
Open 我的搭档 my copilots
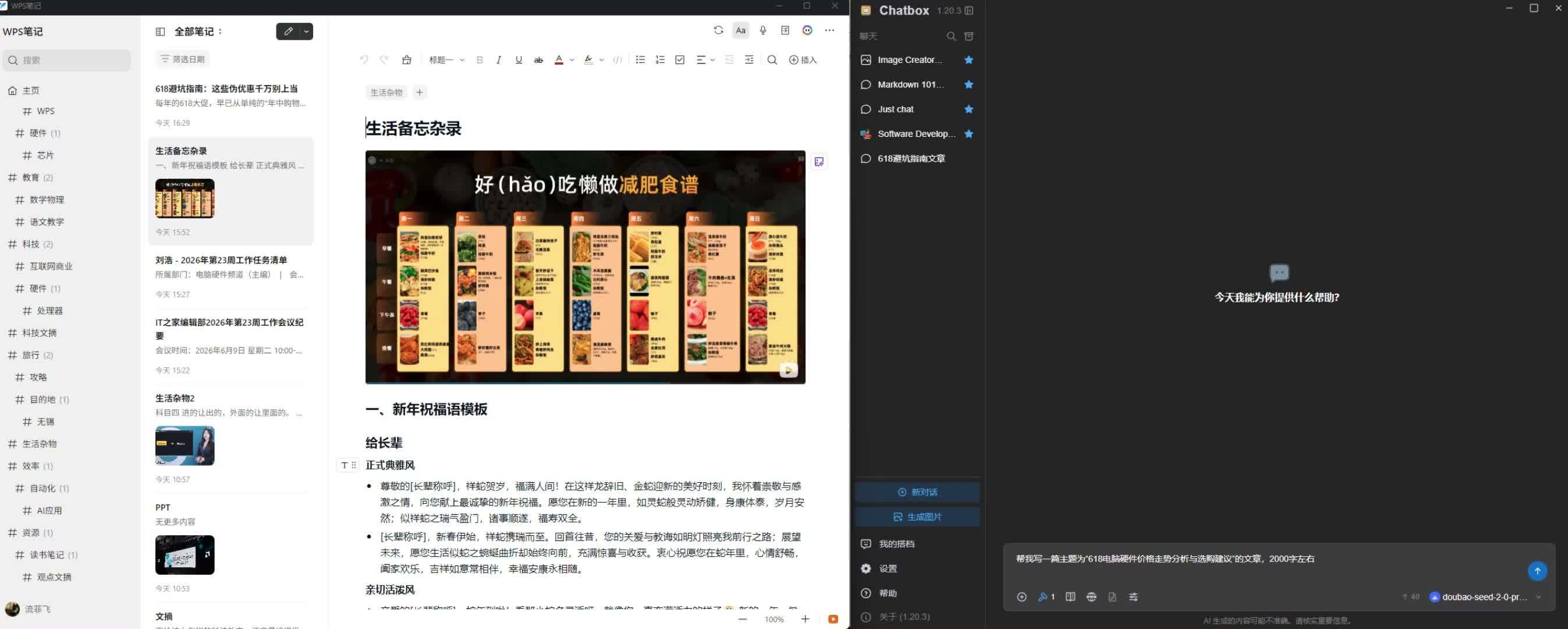pos(917,544)
